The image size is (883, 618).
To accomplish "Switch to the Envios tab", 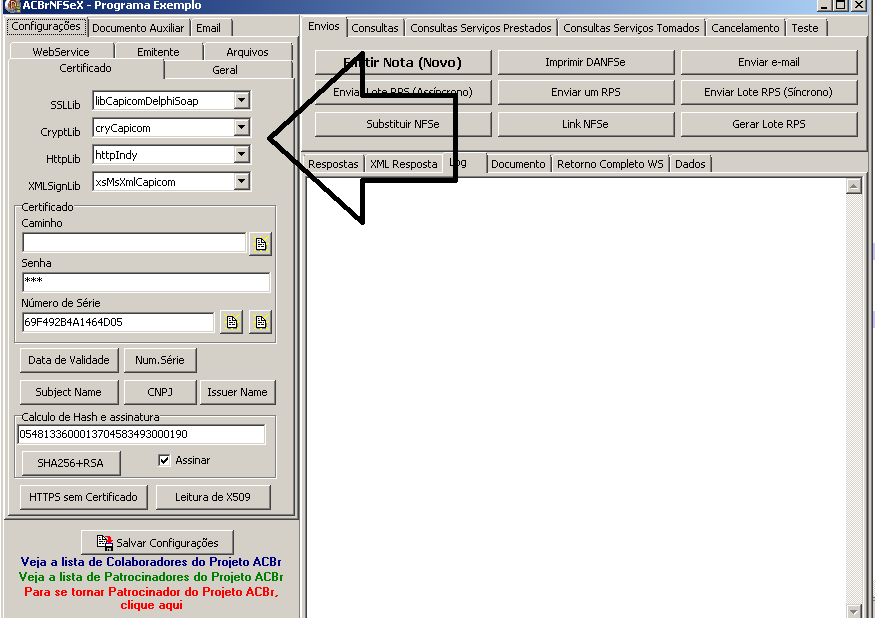I will tap(324, 26).
